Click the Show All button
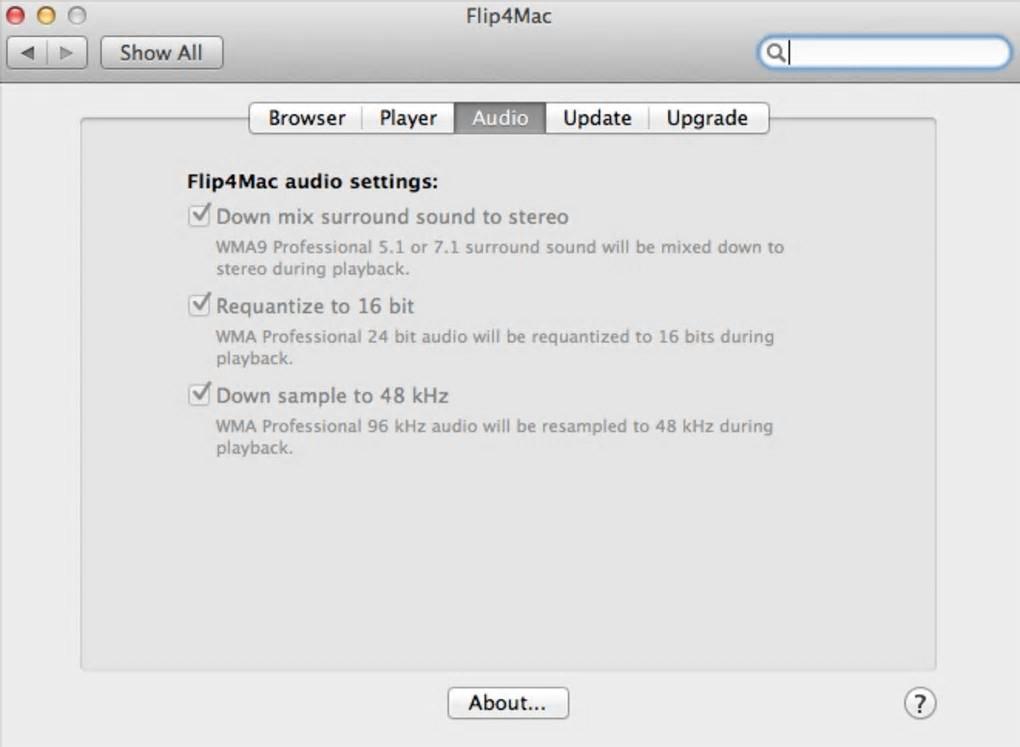Image resolution: width=1020 pixels, height=747 pixels. 161,53
